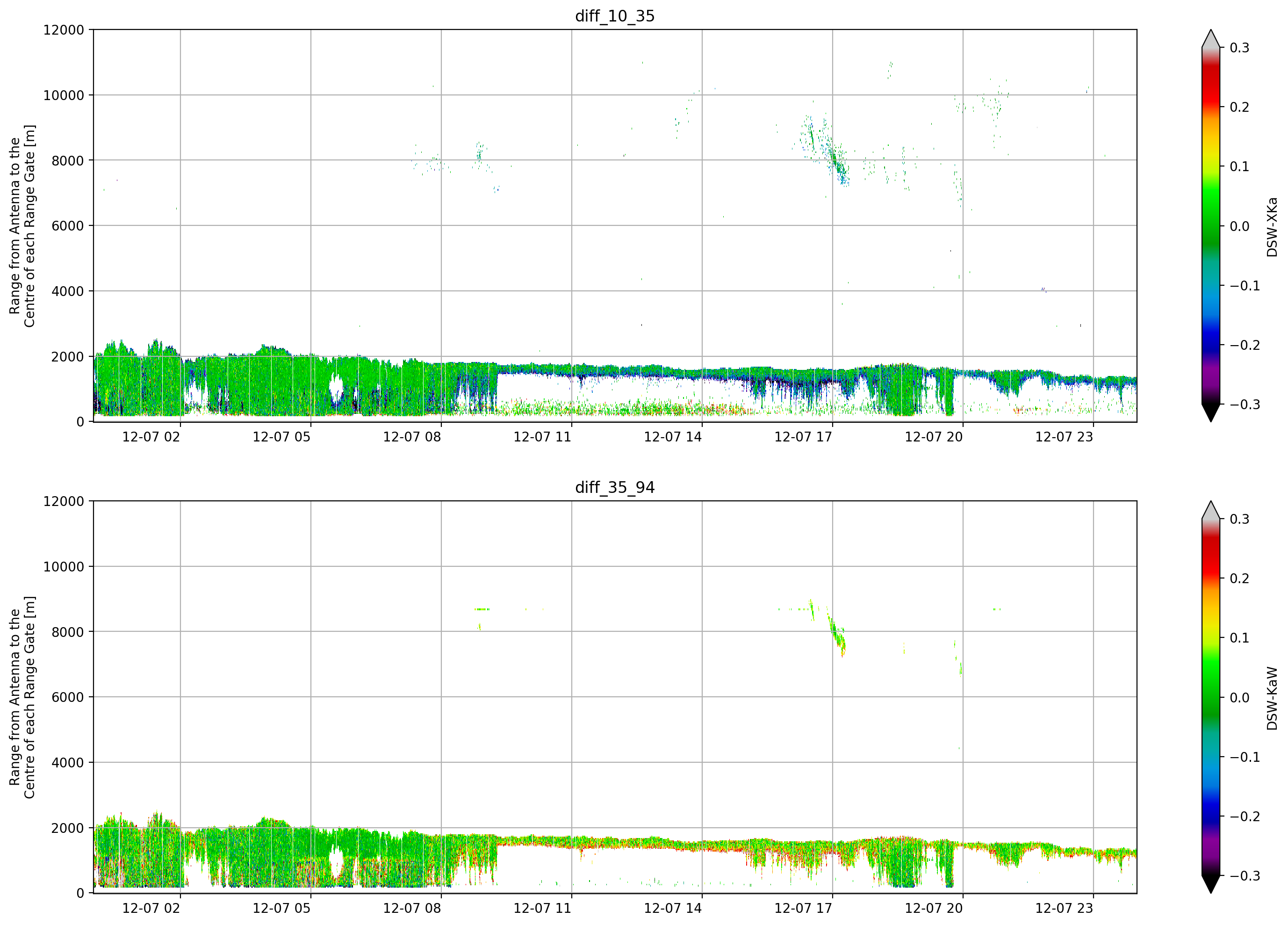
Task: Click the 0.1 tick on the DSW-XKa colorbar
Action: [x=1240, y=166]
